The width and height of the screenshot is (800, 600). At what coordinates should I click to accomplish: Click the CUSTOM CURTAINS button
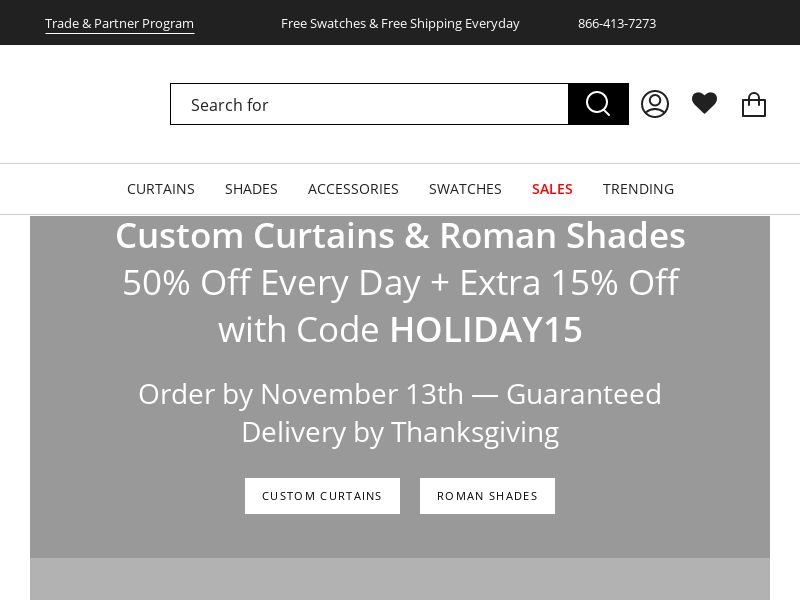coord(322,495)
